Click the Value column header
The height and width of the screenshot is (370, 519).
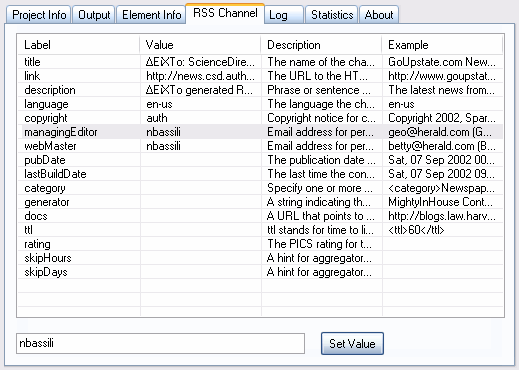pos(200,45)
